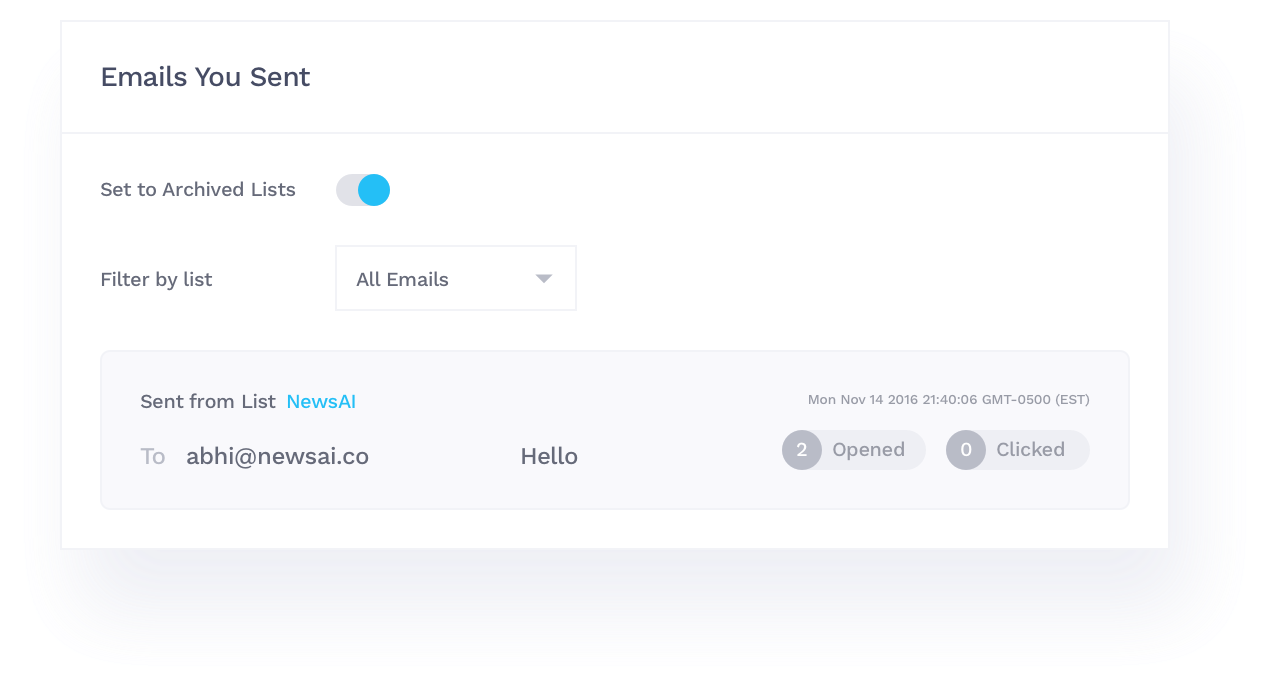Click the circular badge showing 0 clicks

click(966, 450)
